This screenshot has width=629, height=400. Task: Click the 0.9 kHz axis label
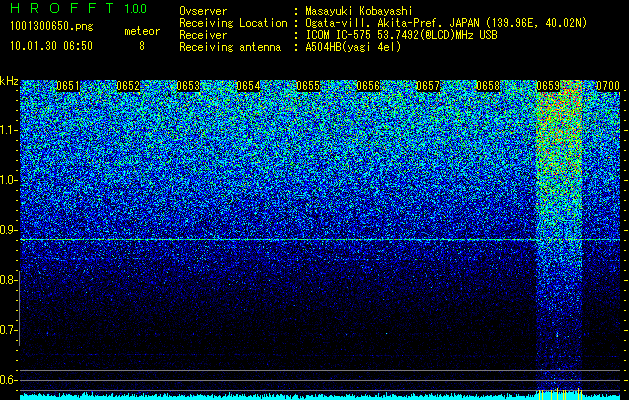pos(9,230)
